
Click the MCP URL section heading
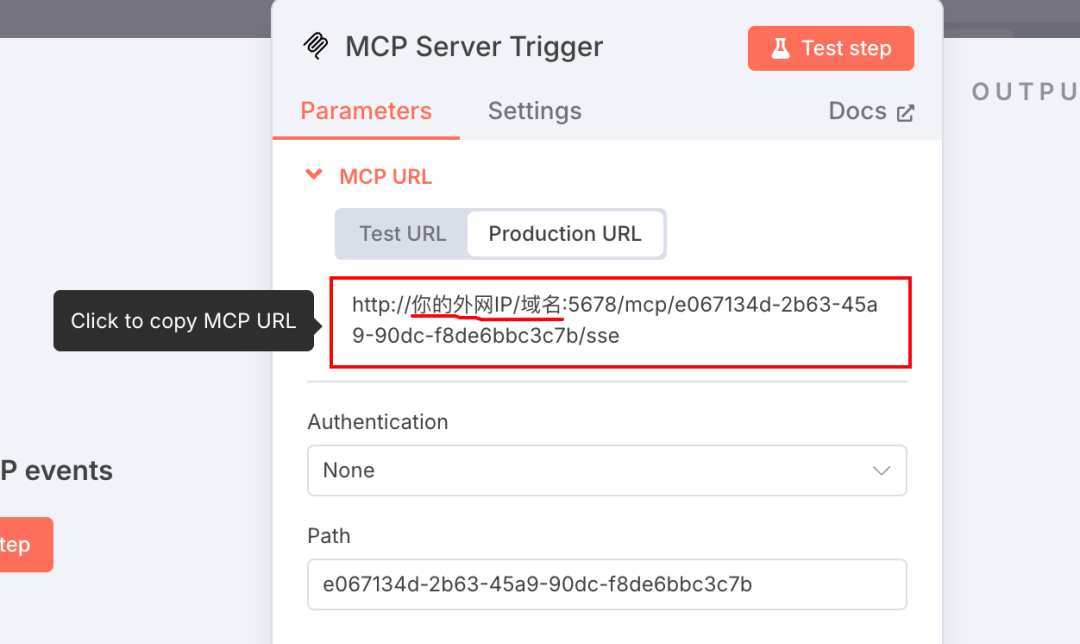point(386,176)
